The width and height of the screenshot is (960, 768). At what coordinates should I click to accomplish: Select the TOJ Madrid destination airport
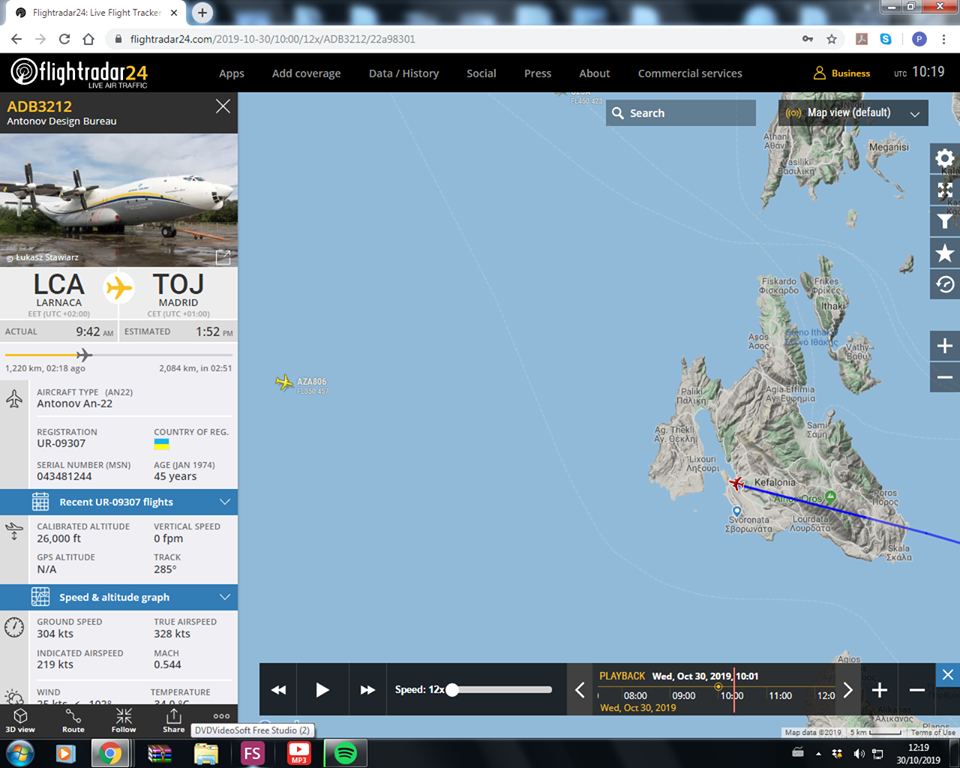[x=178, y=292]
